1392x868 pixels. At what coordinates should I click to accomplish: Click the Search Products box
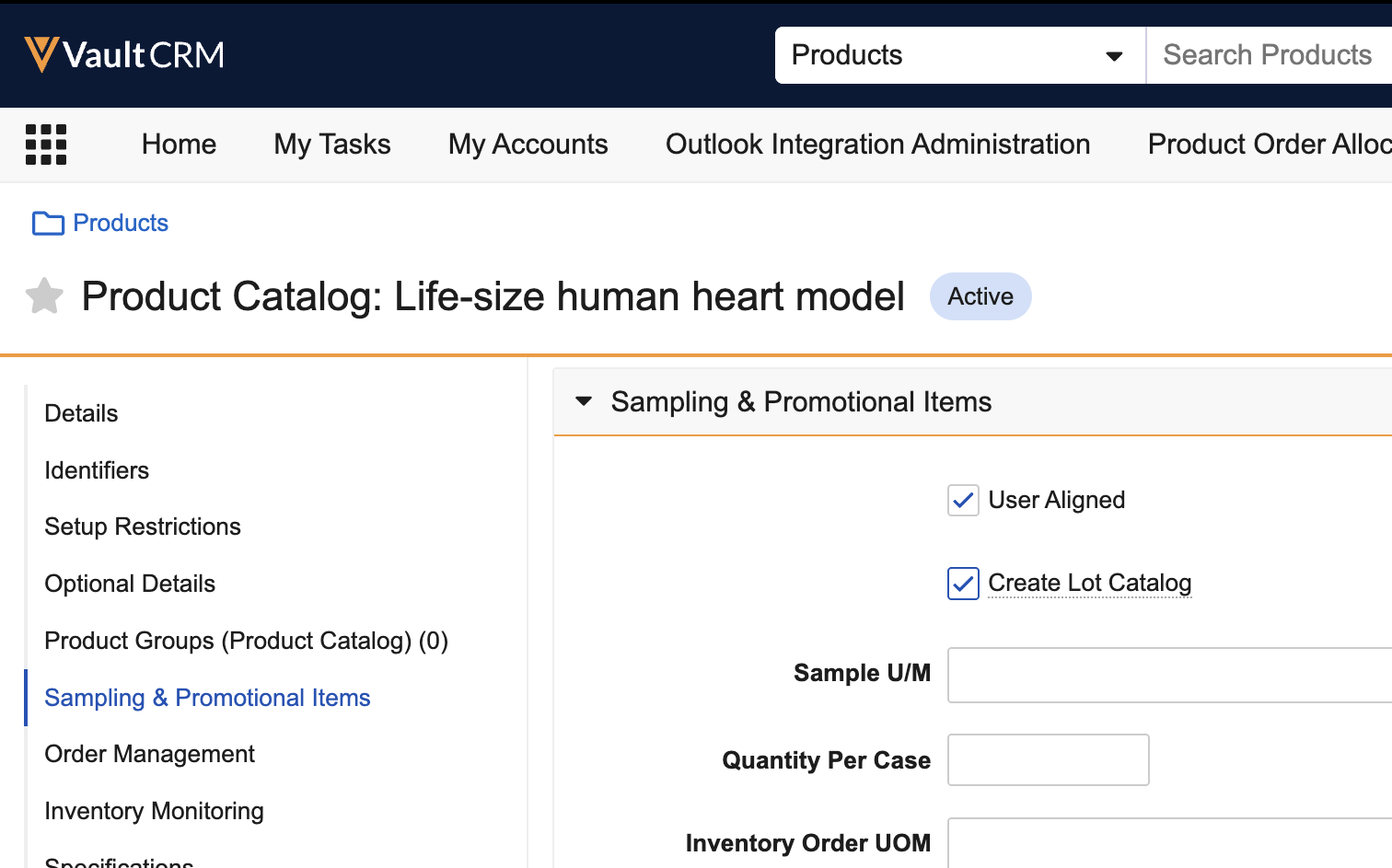tap(1268, 55)
